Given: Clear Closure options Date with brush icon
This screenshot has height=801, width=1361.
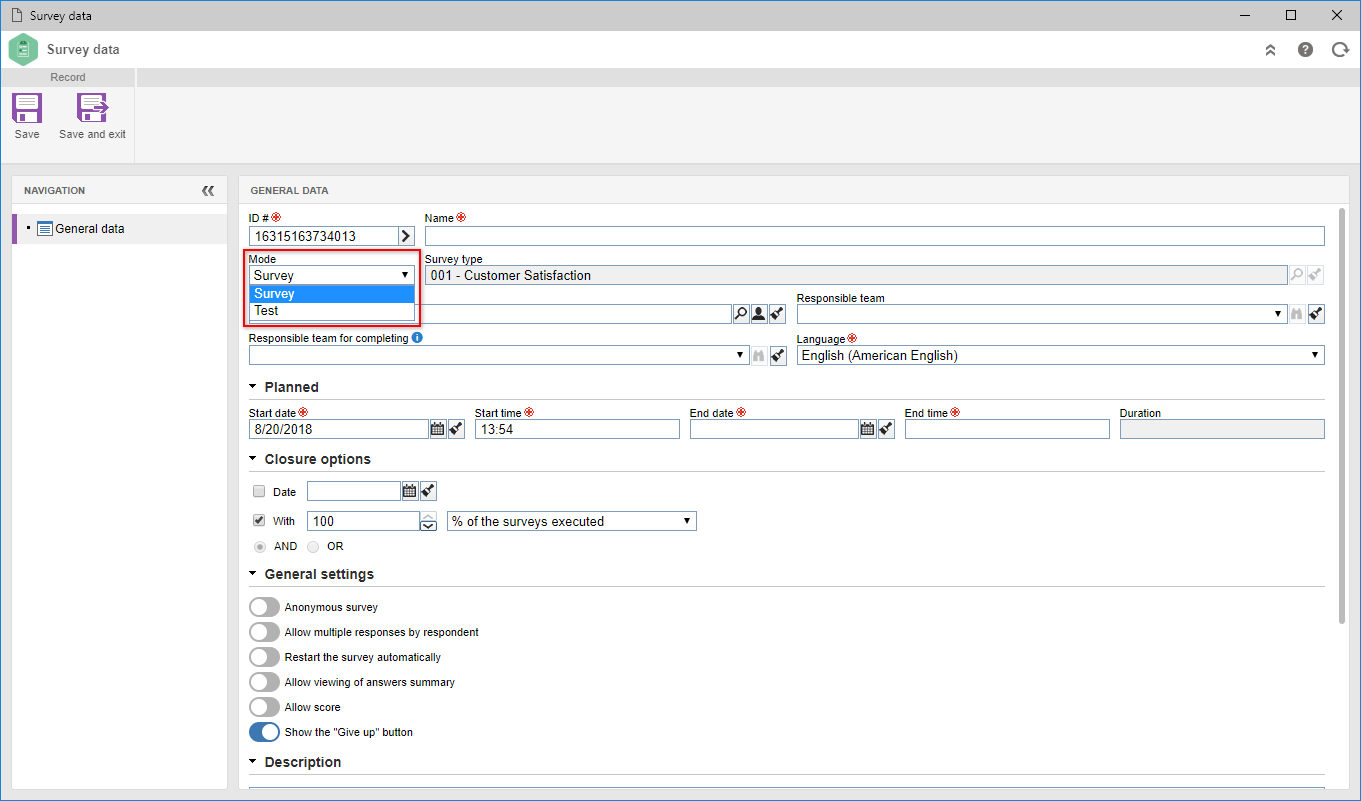Looking at the screenshot, I should coord(428,491).
